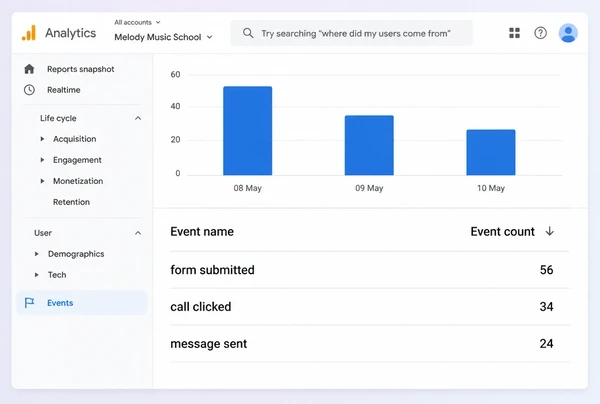This screenshot has width=600, height=404.
Task: Expand the Tech triangle
Action: point(36,275)
